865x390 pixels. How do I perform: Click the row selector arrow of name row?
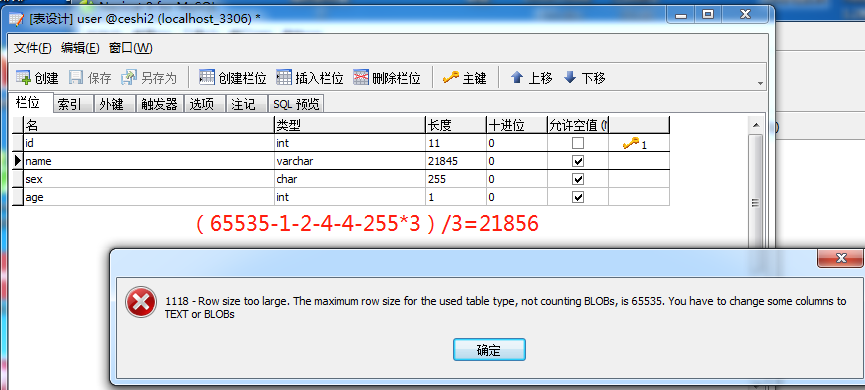(x=18, y=162)
